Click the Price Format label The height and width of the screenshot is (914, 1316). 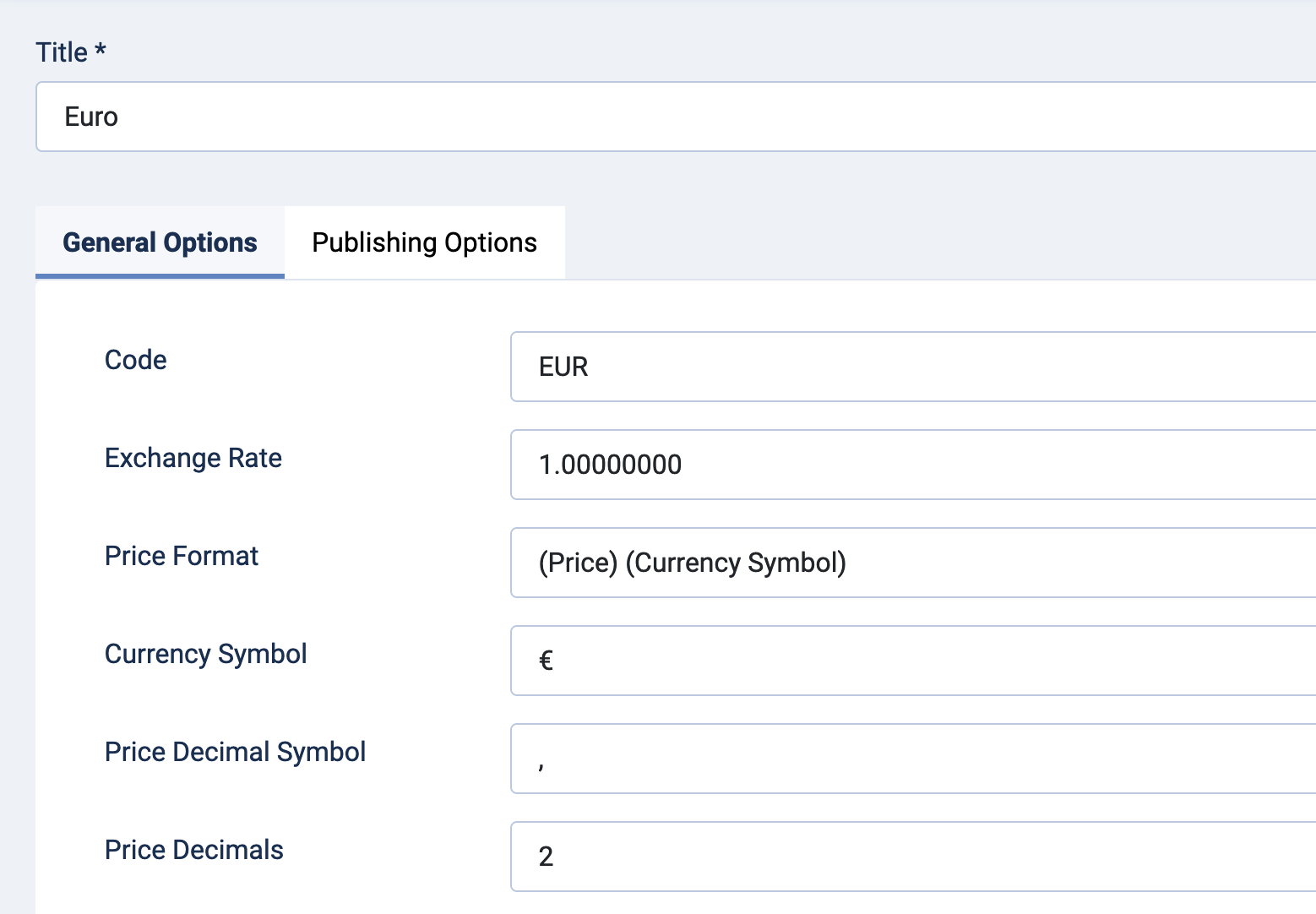point(181,556)
